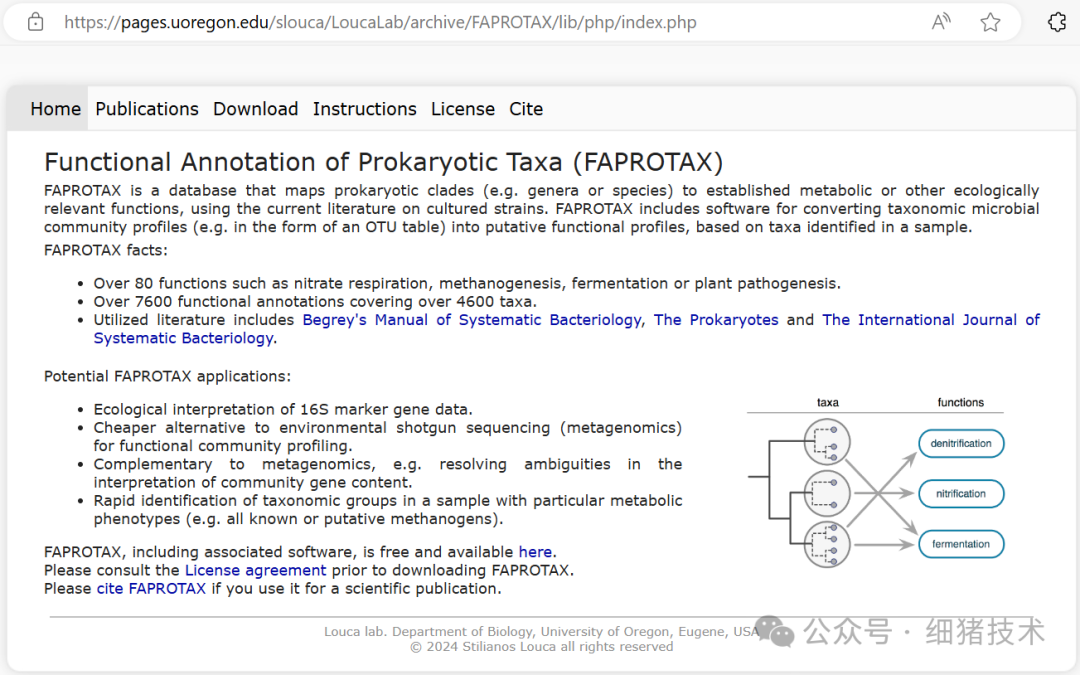Select the Home navigation tab
This screenshot has width=1080, height=675.
[x=55, y=109]
